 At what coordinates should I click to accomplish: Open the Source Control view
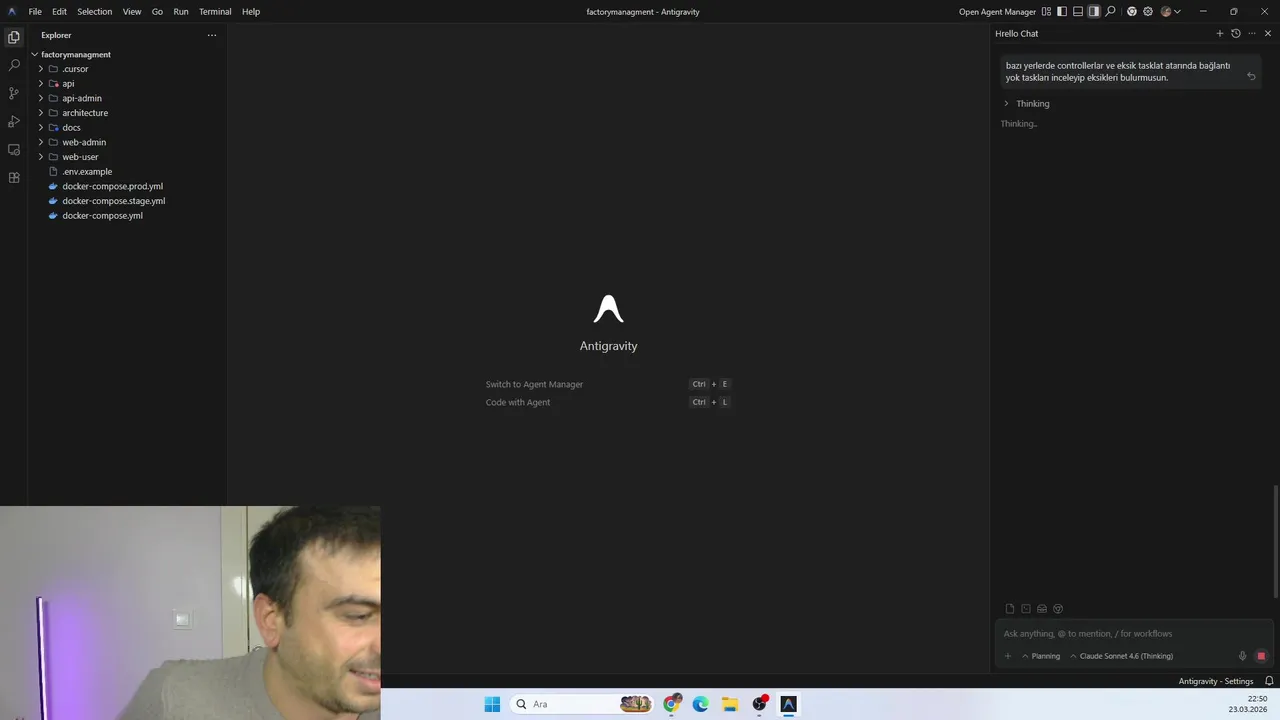tap(14, 93)
